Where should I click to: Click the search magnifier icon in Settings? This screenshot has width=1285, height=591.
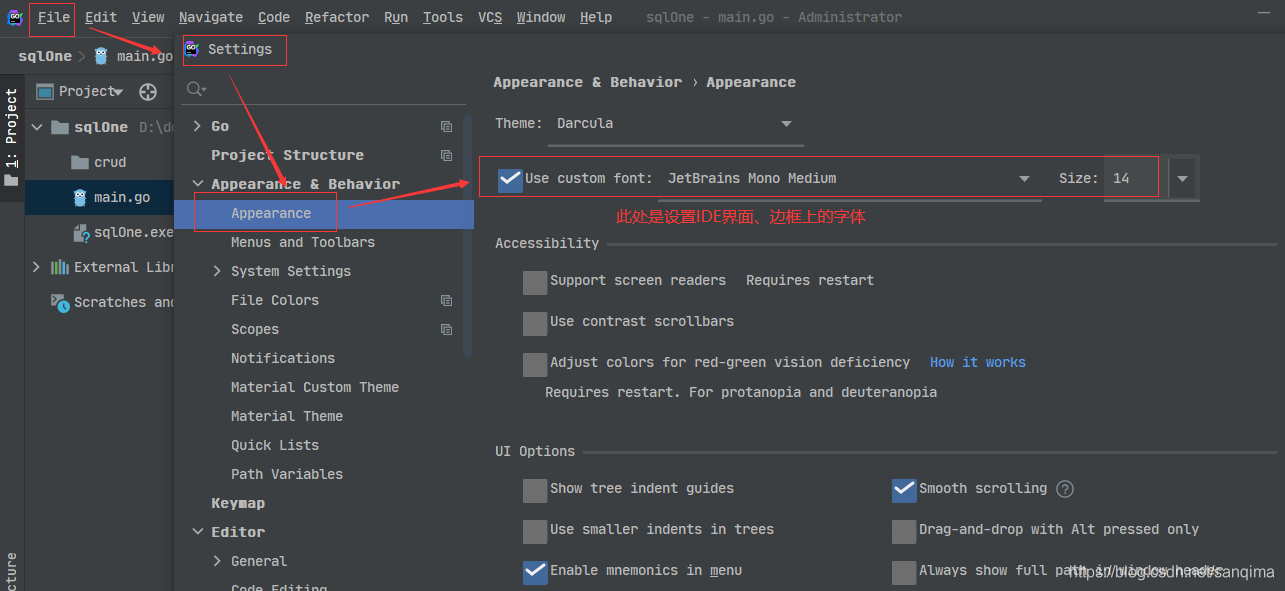pos(197,89)
